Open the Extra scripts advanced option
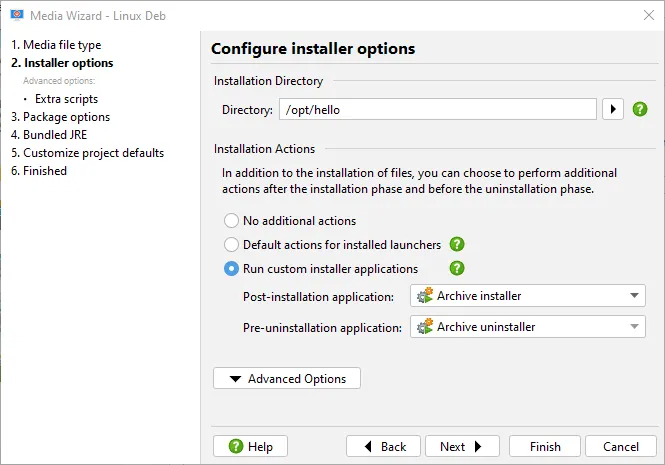The height and width of the screenshot is (465, 665). point(66,99)
